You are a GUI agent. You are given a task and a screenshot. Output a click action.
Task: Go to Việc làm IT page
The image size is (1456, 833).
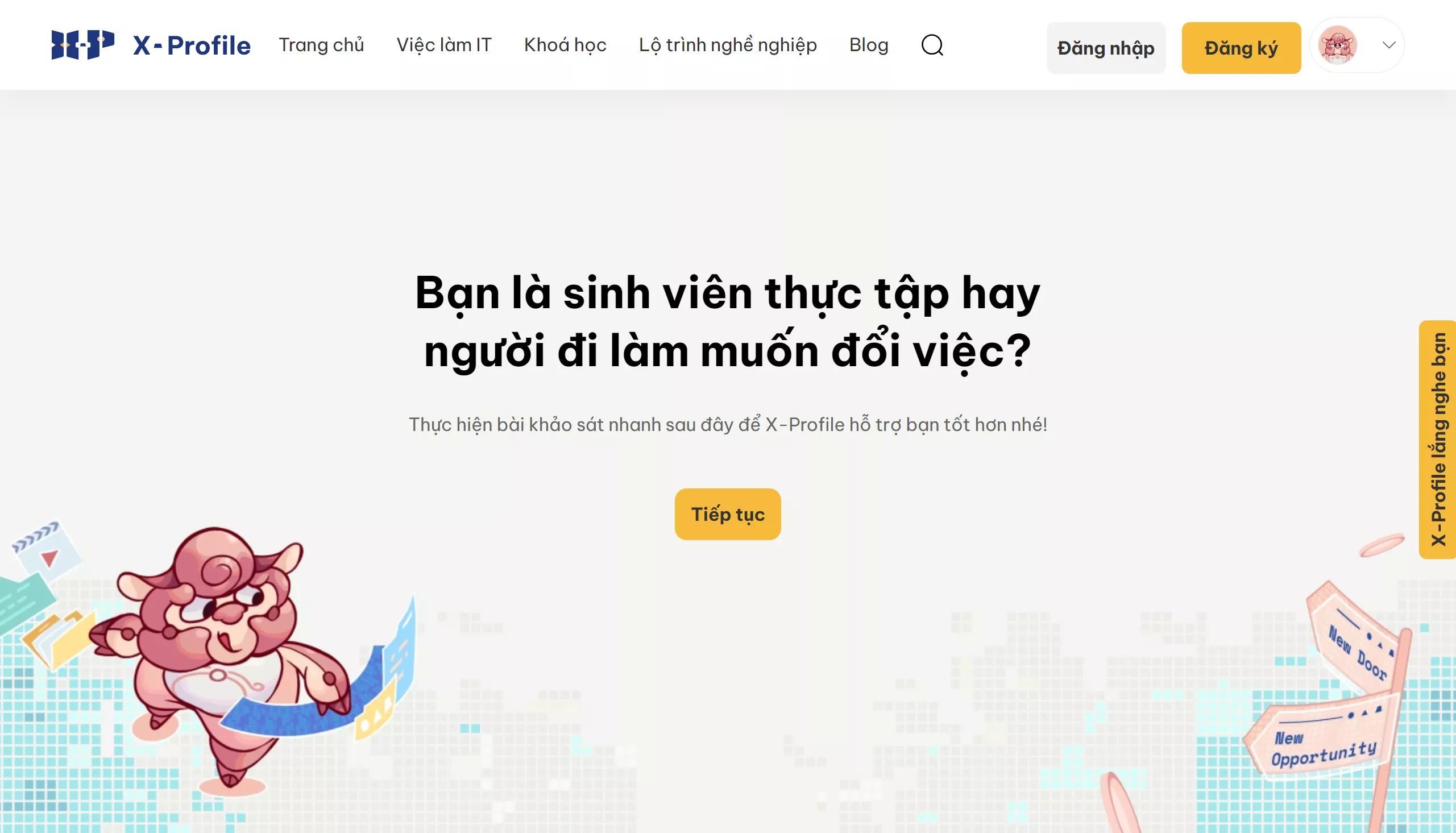point(444,44)
